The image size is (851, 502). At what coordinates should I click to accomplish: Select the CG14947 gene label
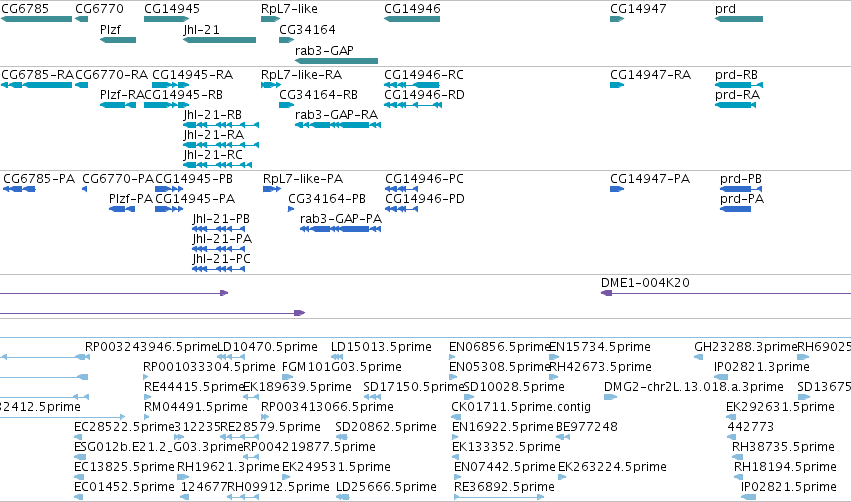[x=638, y=9]
